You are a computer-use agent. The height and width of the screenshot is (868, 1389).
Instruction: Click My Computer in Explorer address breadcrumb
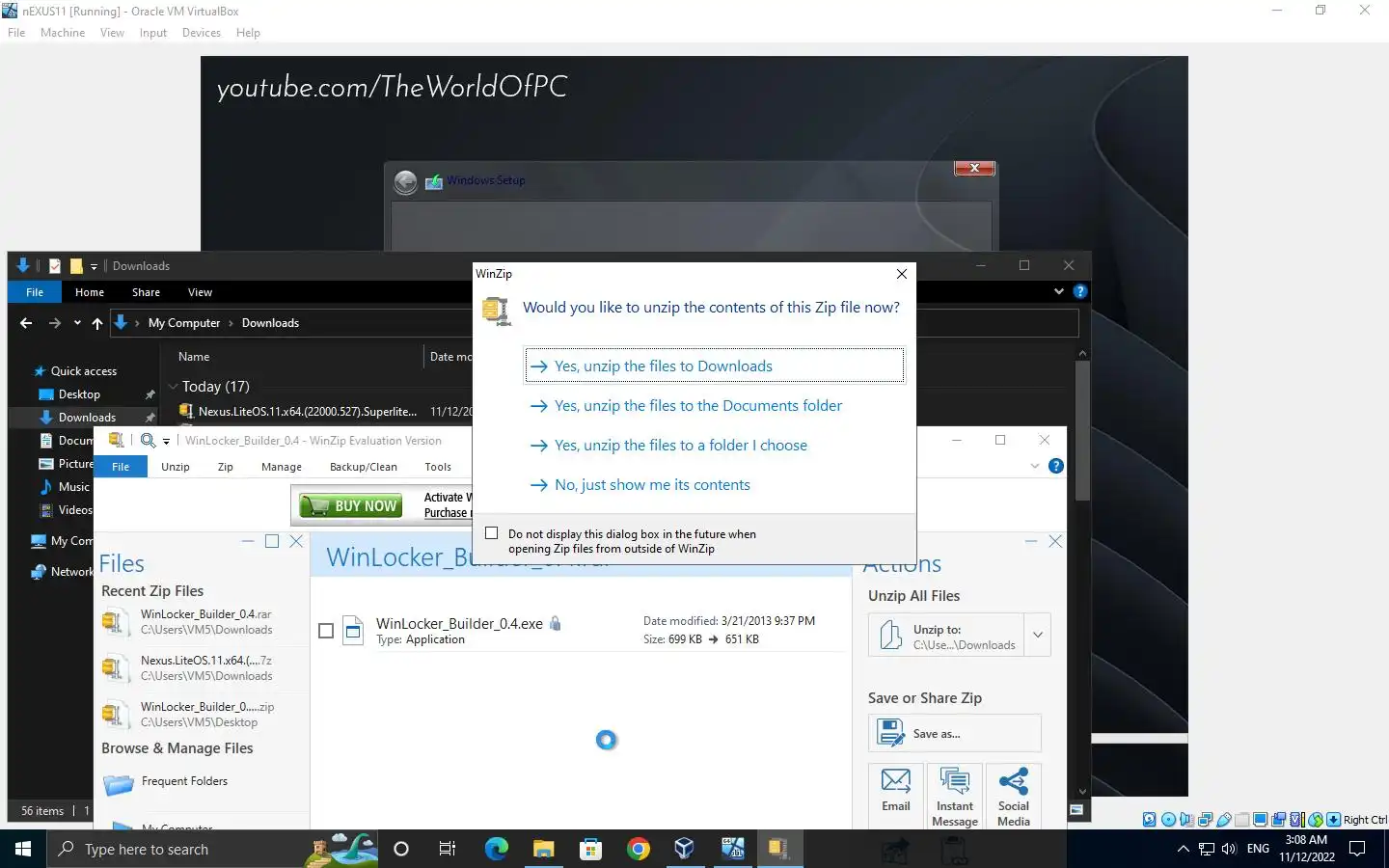184,323
